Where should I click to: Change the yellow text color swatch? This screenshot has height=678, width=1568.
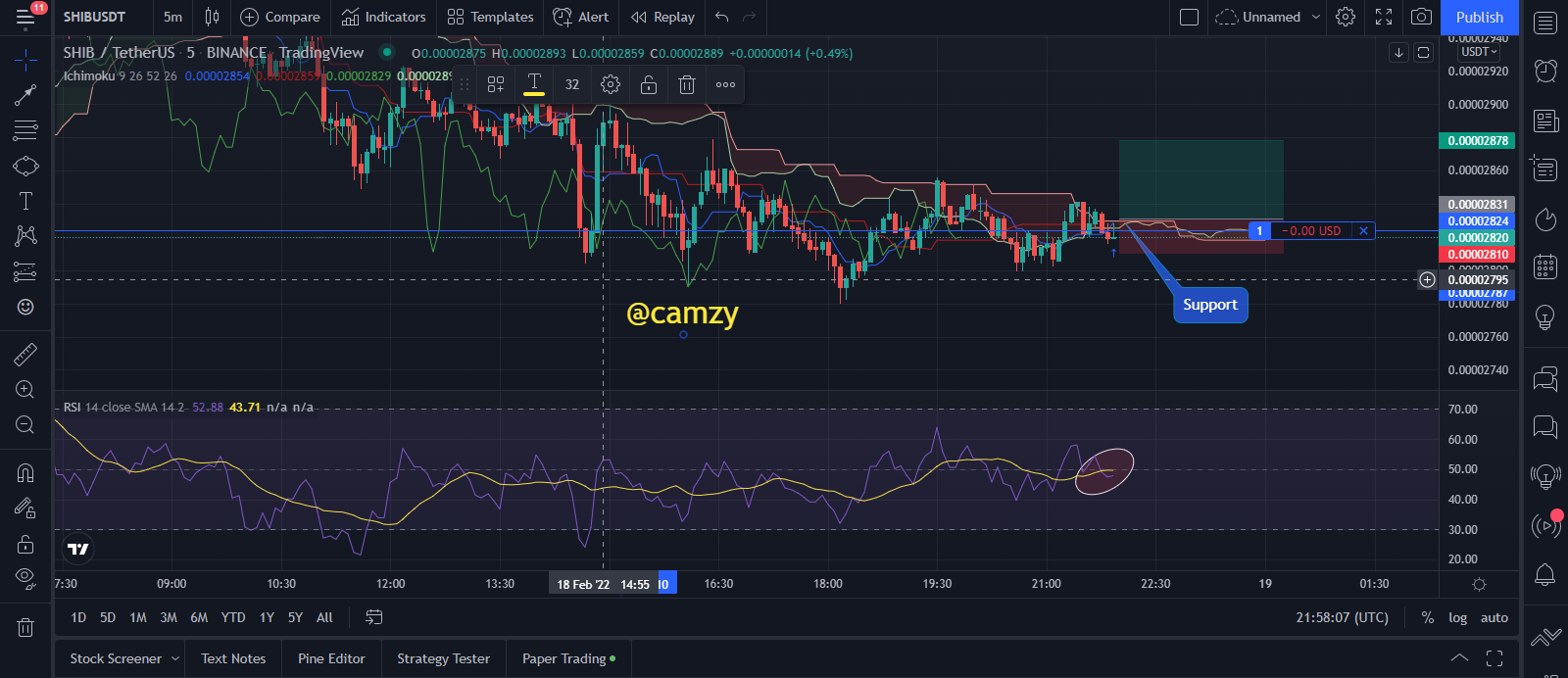534,84
